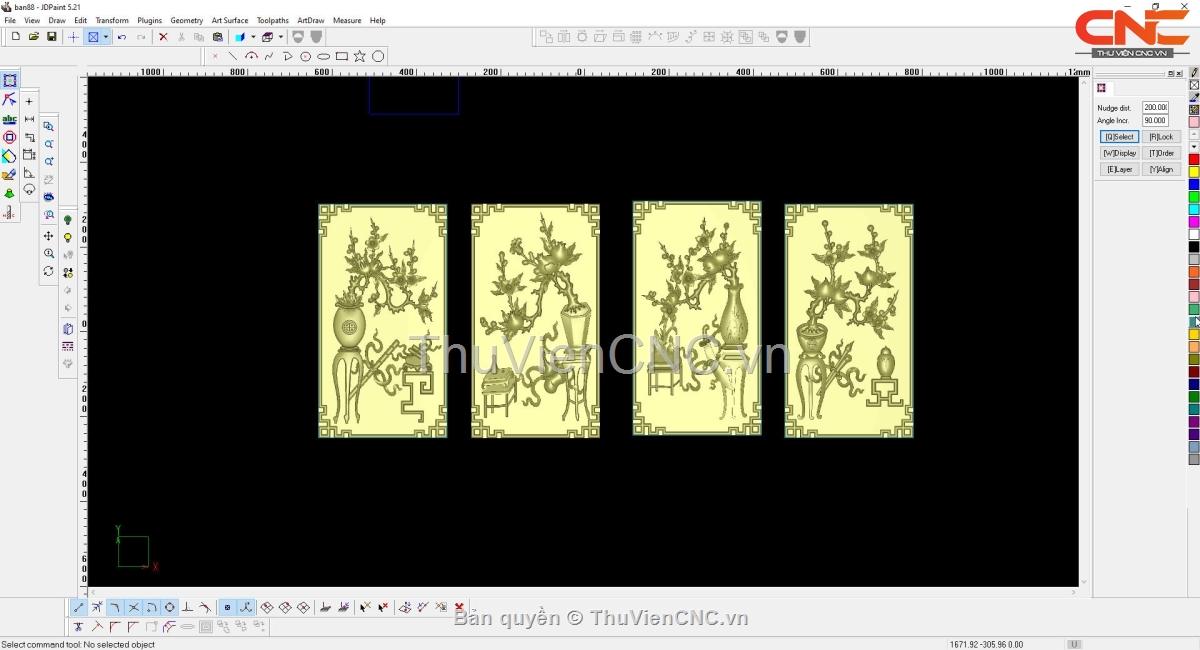Select the ellipse drawing tool
The image size is (1200, 650).
point(324,57)
